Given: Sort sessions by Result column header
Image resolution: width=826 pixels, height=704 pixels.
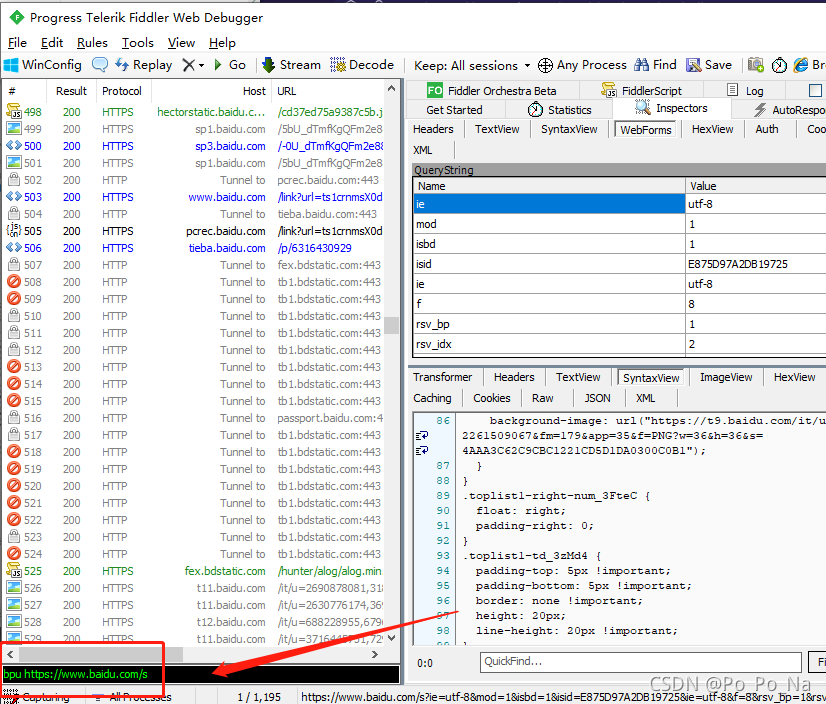Looking at the screenshot, I should click(71, 91).
